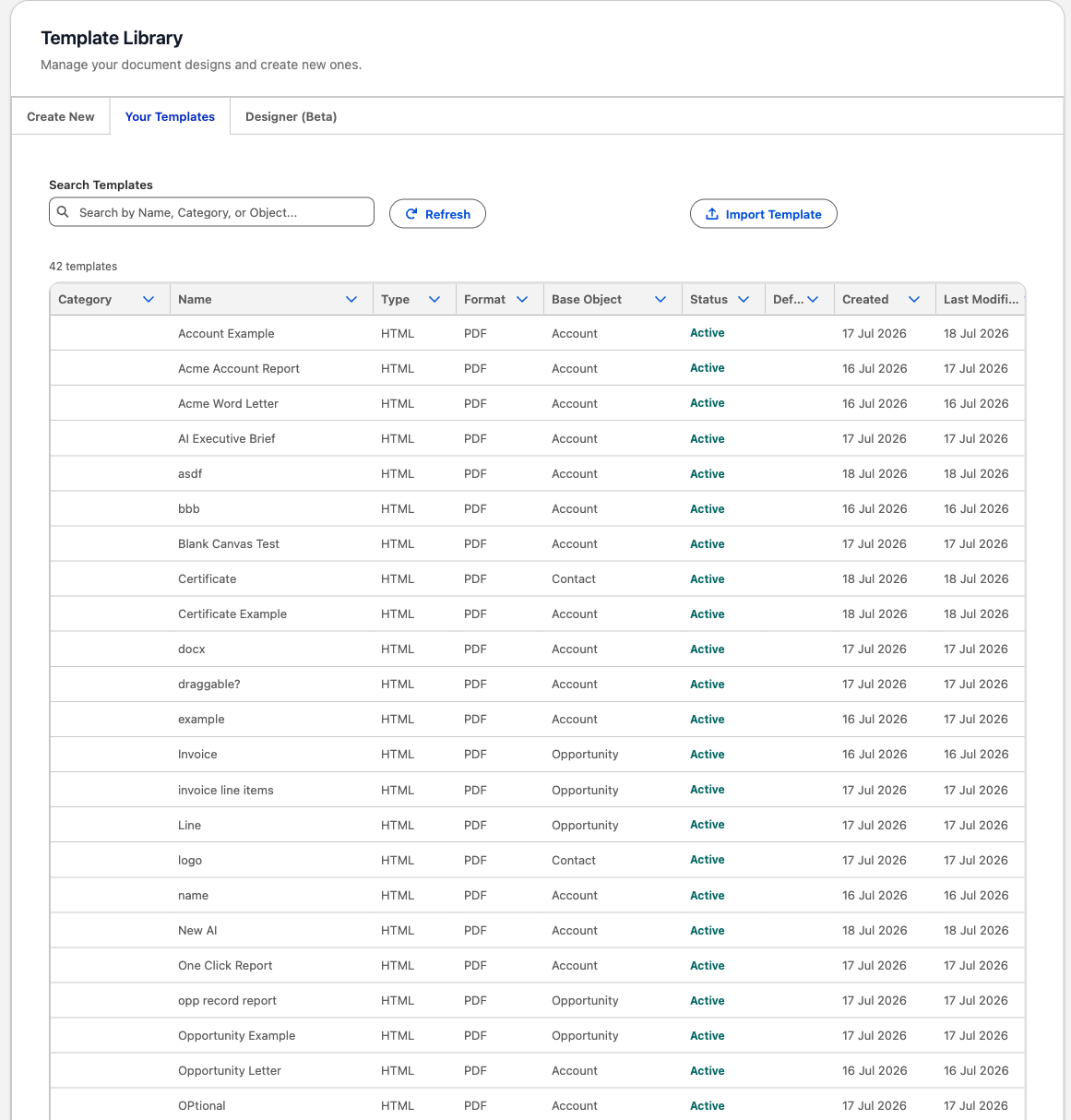
Task: Click Active status in logo row
Action: point(708,860)
